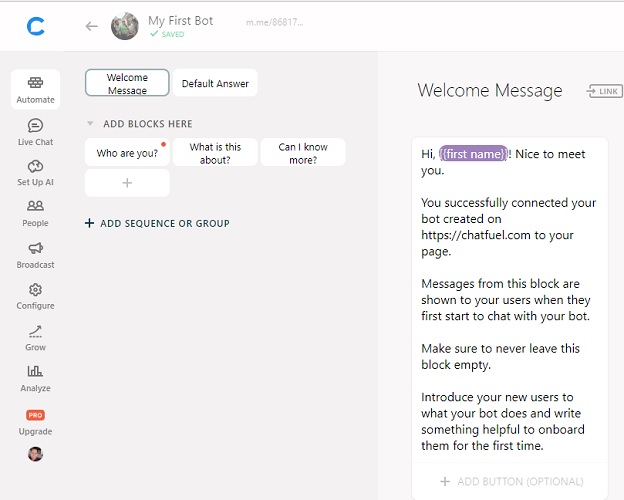
Task: Collapse the ADD BLOCKS HERE group
Action: [90, 123]
